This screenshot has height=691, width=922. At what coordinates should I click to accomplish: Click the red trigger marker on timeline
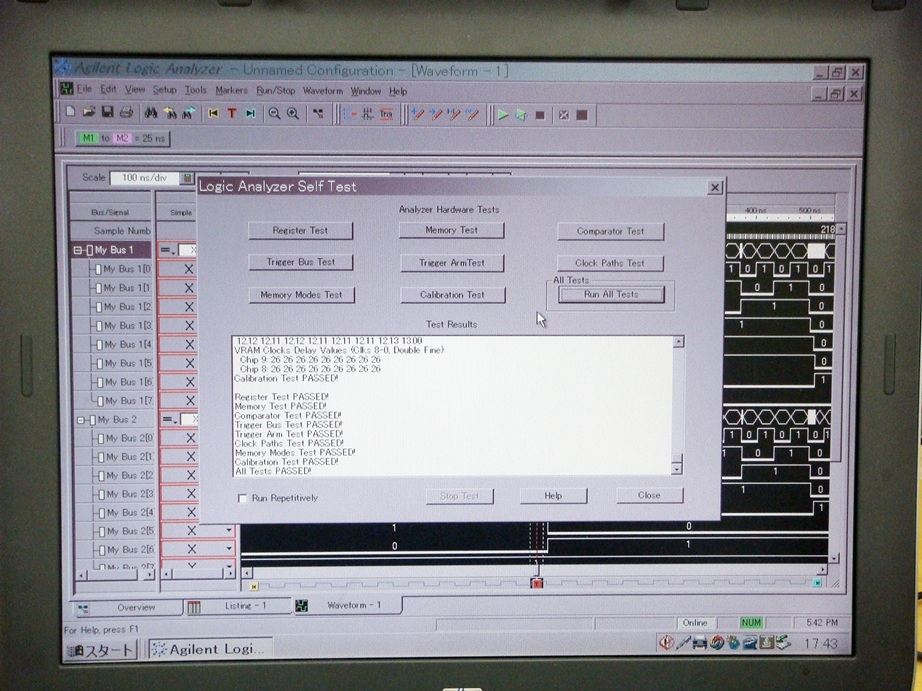point(536,583)
